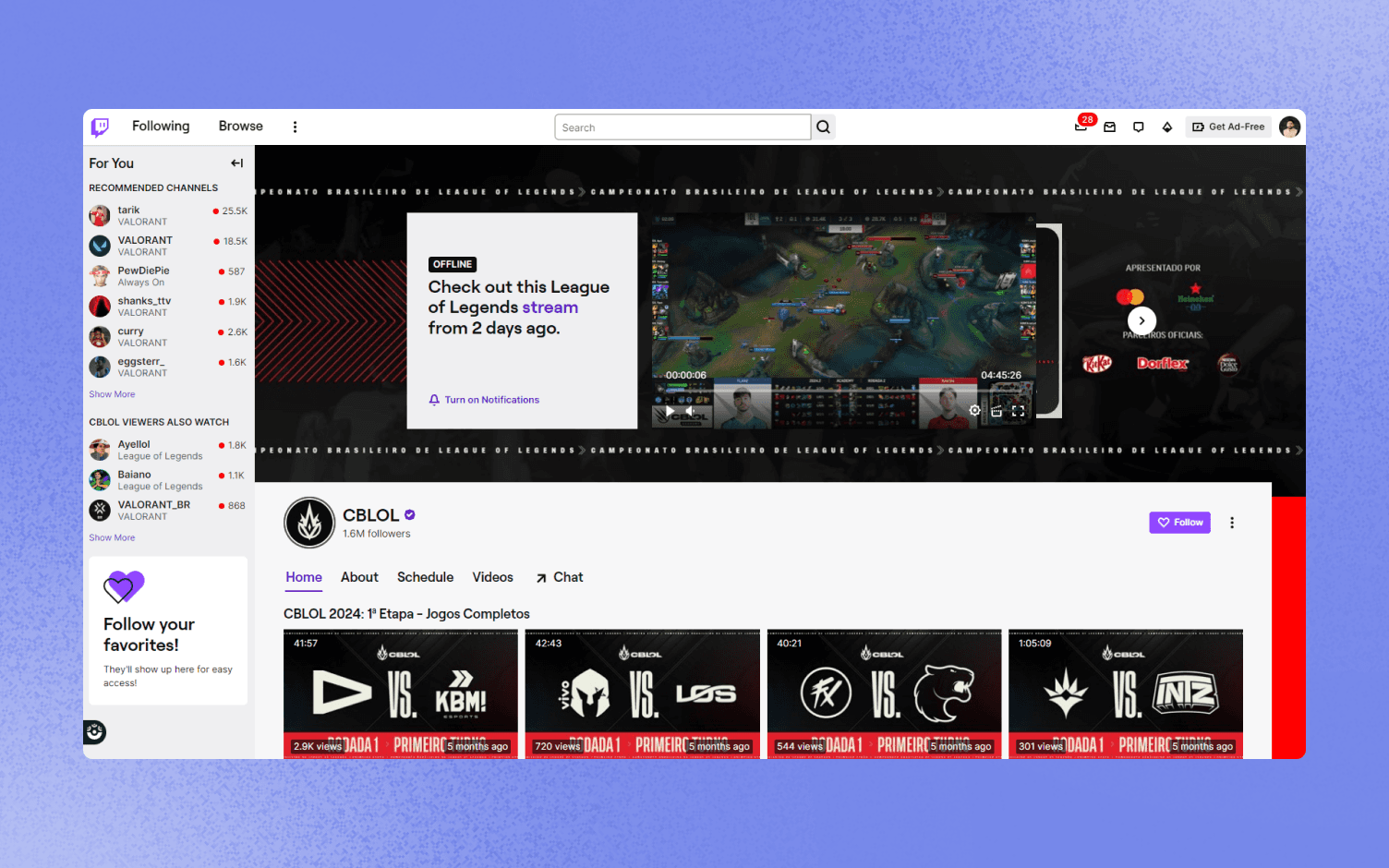Open the Twitch home logo
The height and width of the screenshot is (868, 1389).
(x=100, y=127)
